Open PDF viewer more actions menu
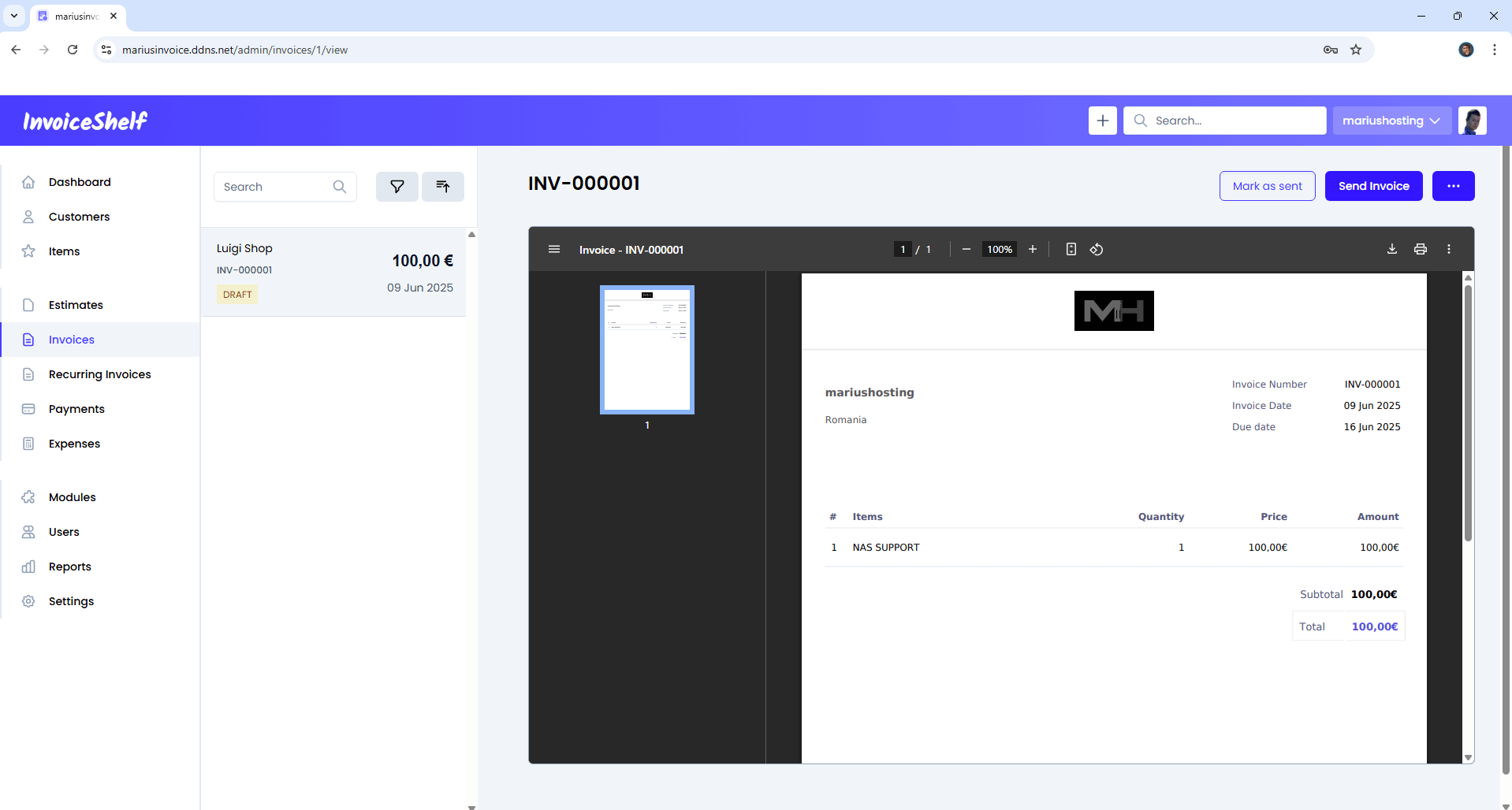 point(1449,249)
